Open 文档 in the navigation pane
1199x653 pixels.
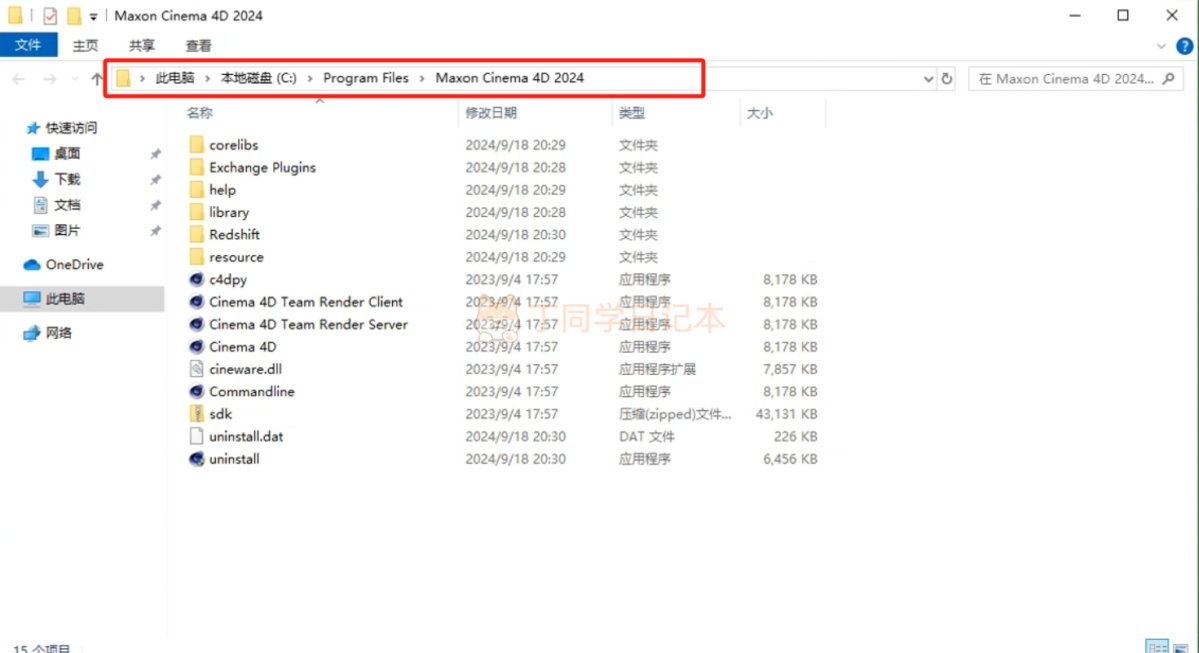pyautogui.click(x=67, y=204)
